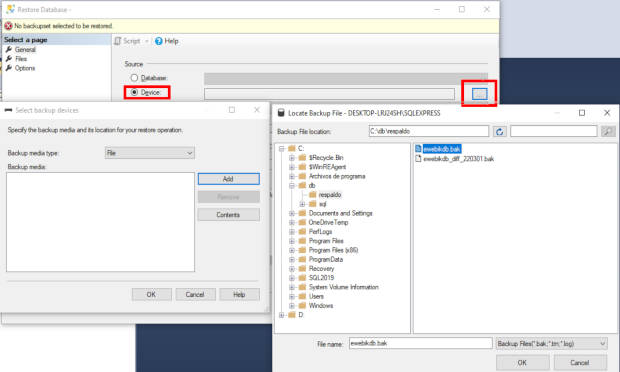Select the Users folder

[316, 296]
